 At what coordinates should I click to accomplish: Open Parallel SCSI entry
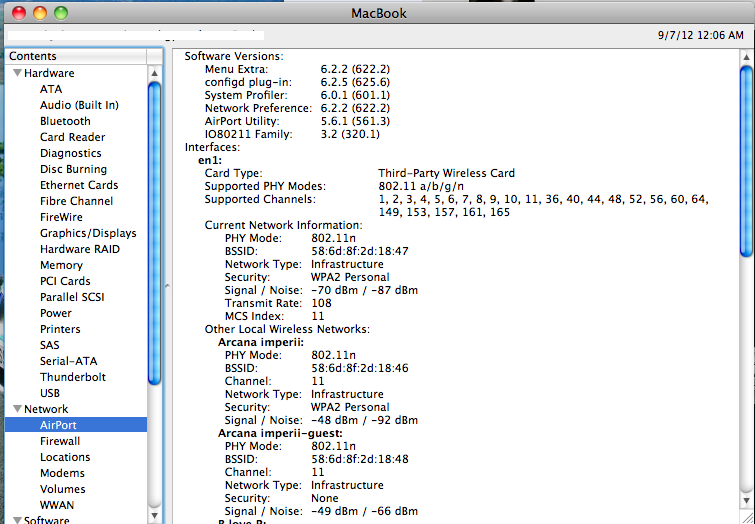72,297
